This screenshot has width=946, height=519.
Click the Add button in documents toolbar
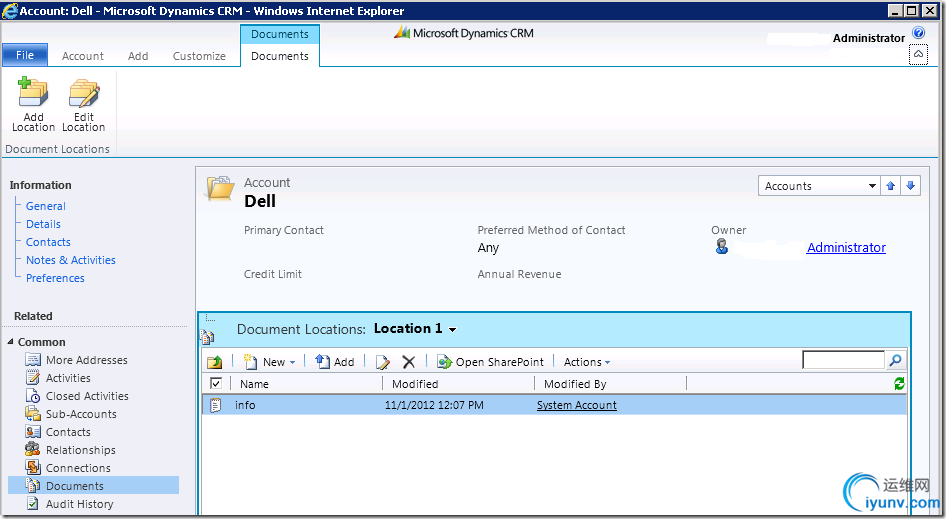pos(335,361)
